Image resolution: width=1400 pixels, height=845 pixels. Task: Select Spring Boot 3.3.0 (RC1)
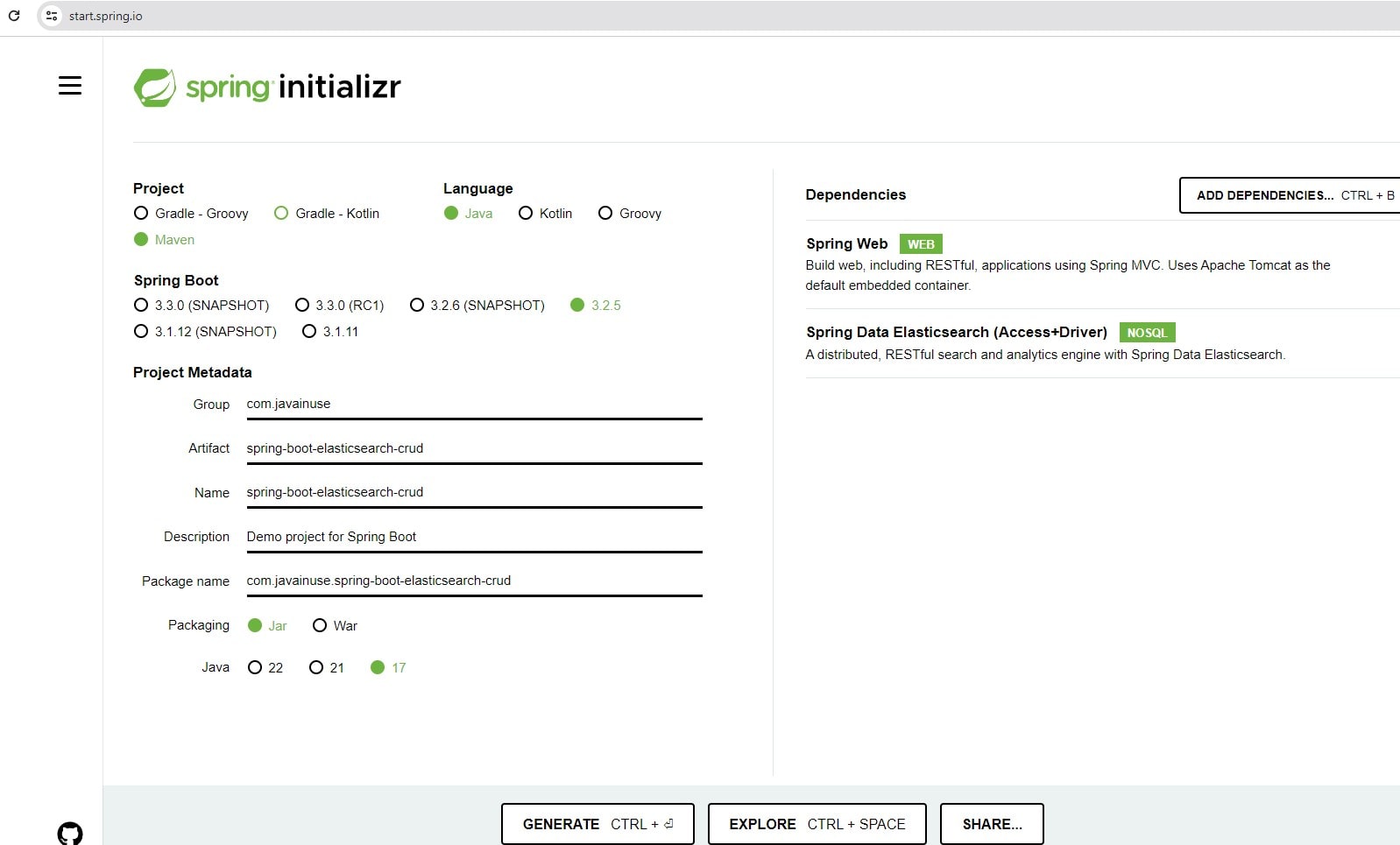pyautogui.click(x=339, y=306)
